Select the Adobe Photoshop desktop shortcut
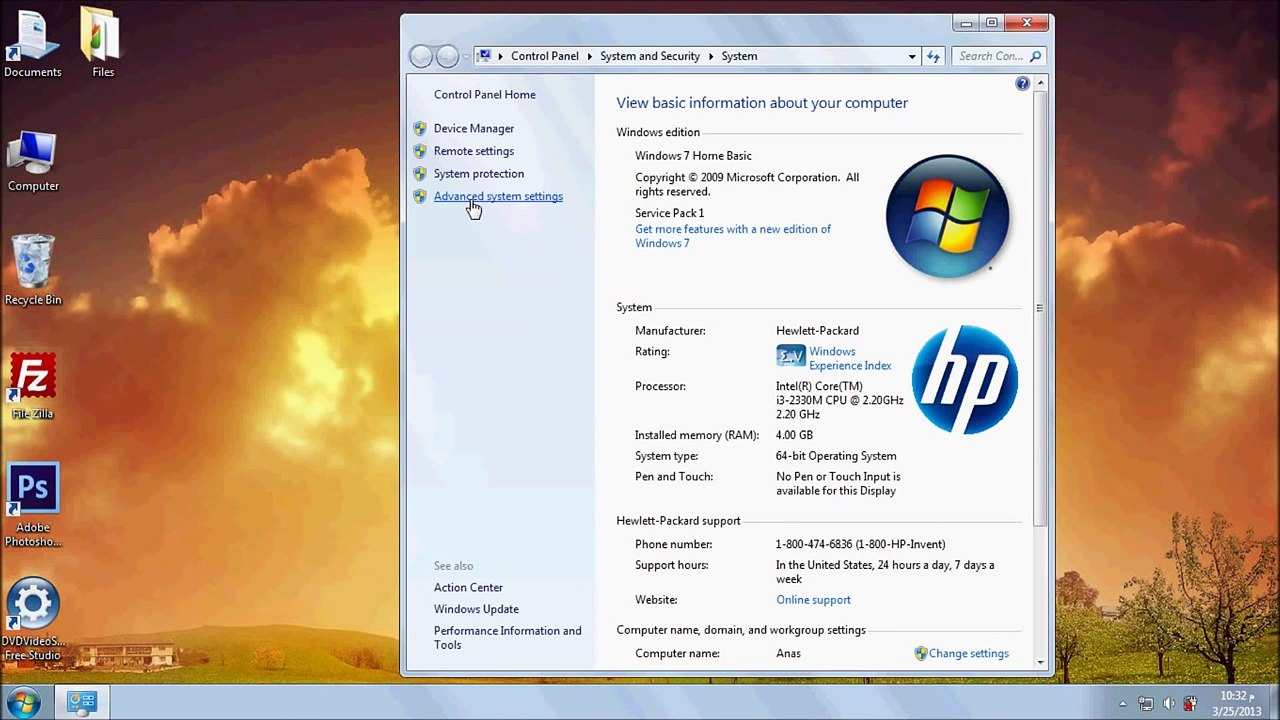The image size is (1280, 720). (33, 505)
